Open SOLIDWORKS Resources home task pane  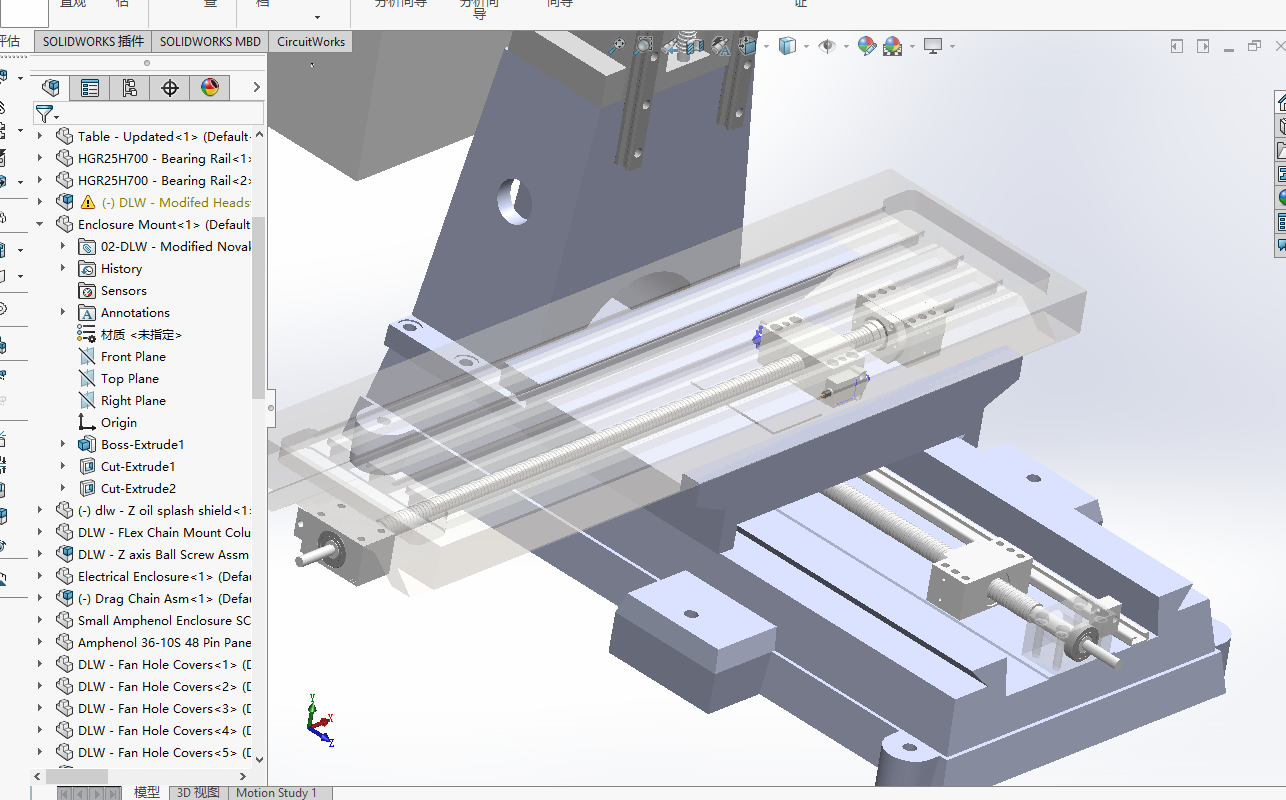click(1280, 102)
